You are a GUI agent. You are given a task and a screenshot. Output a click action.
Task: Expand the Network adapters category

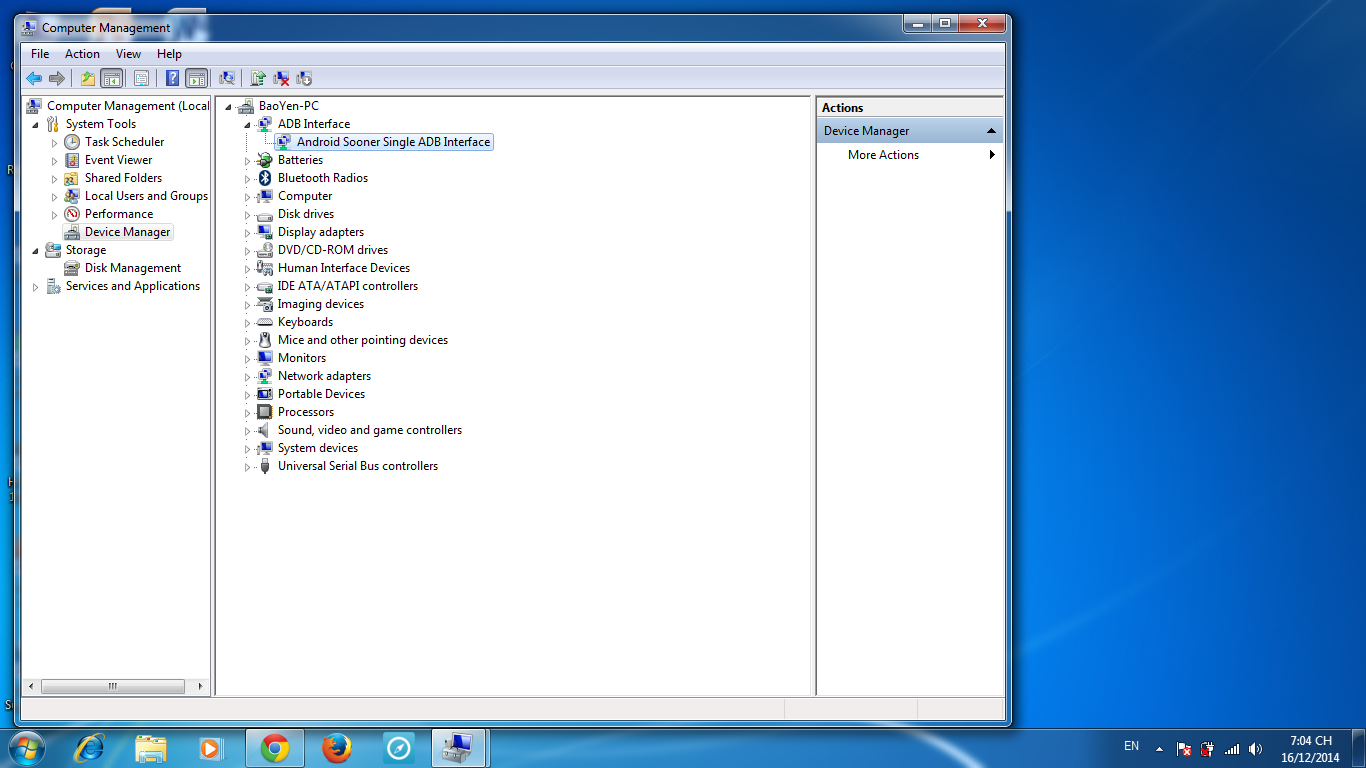248,376
